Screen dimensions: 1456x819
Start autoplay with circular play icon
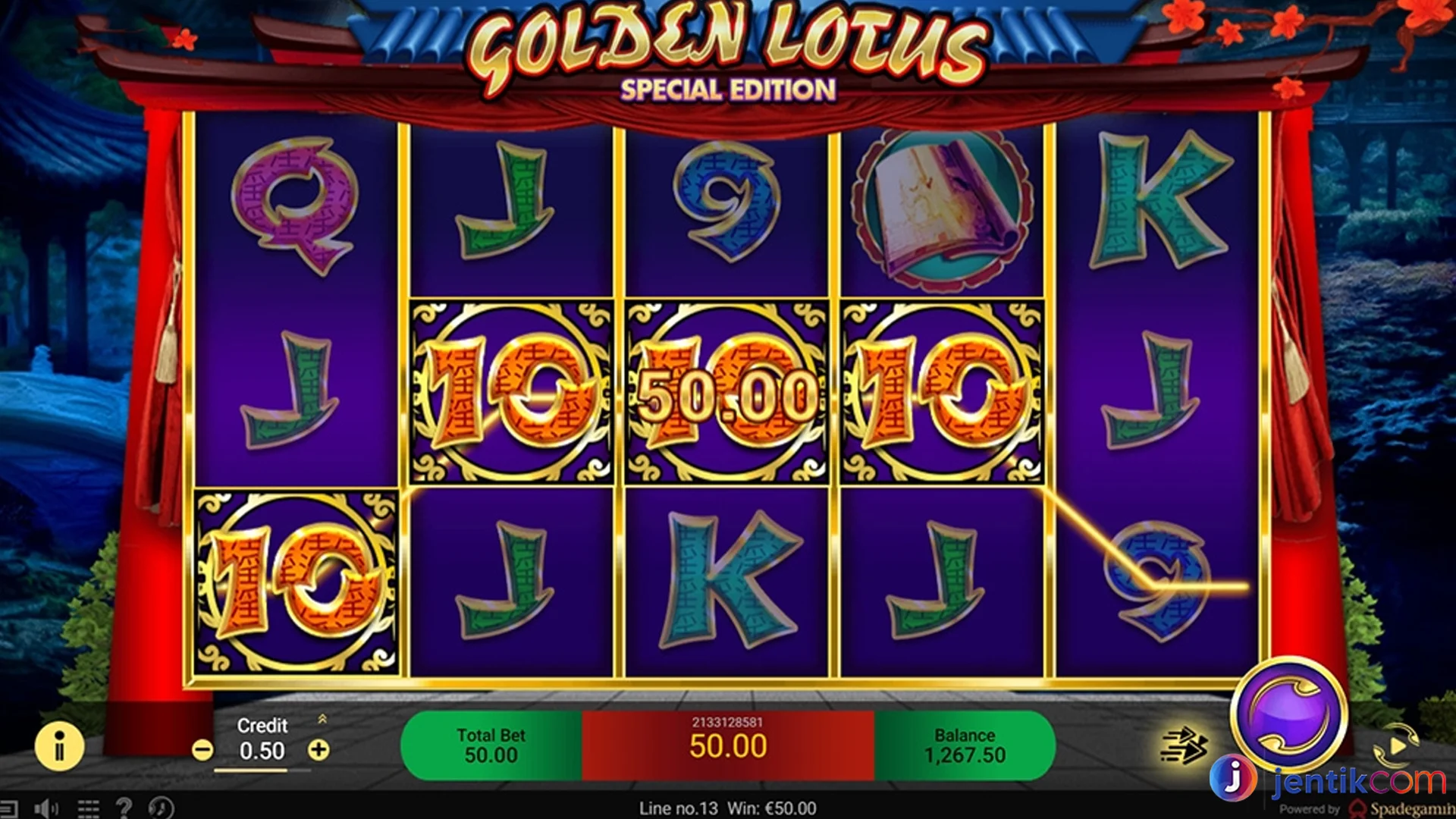[x=1397, y=745]
